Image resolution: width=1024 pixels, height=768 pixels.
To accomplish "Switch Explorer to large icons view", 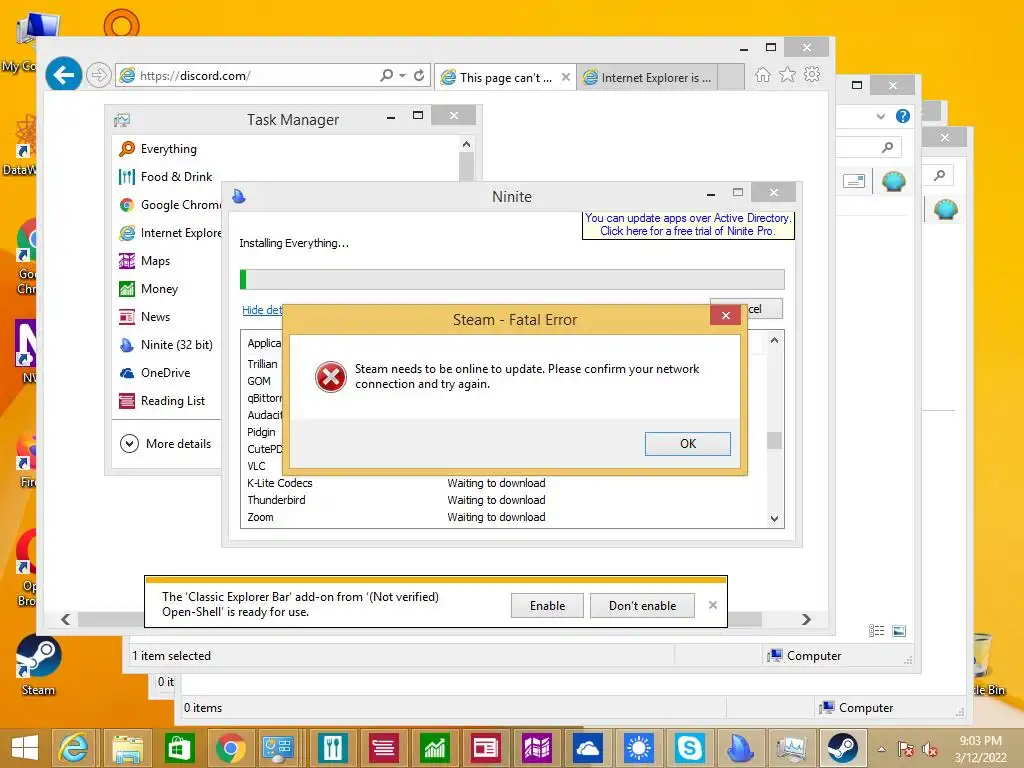I will [x=899, y=630].
